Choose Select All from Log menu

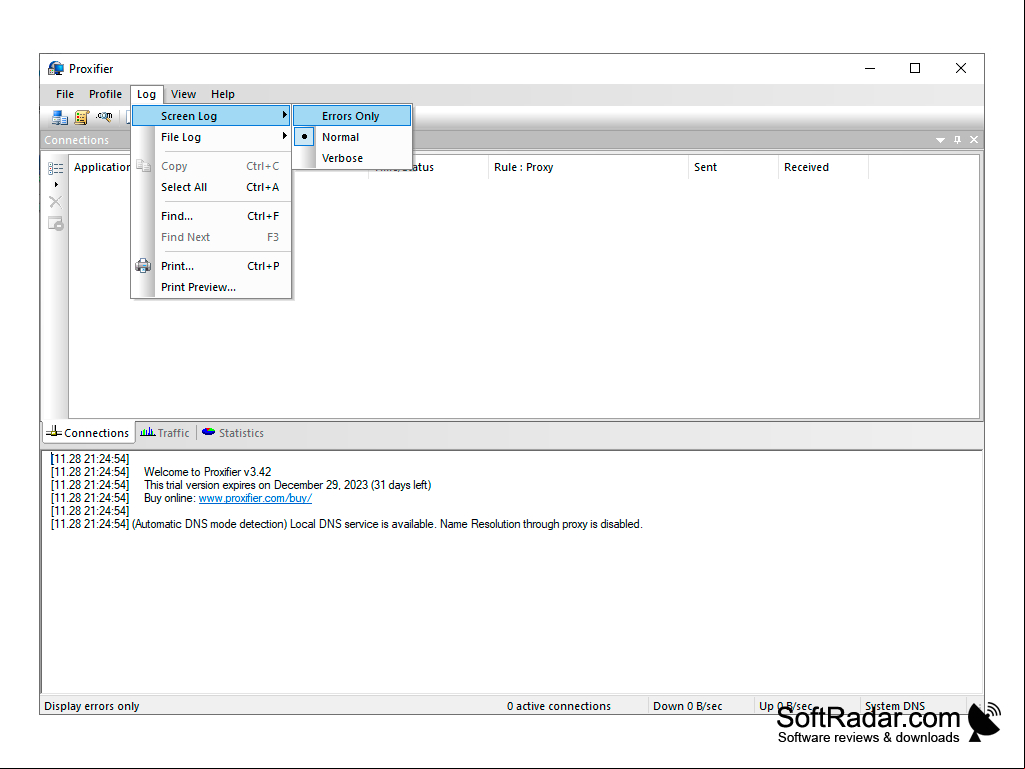211,187
